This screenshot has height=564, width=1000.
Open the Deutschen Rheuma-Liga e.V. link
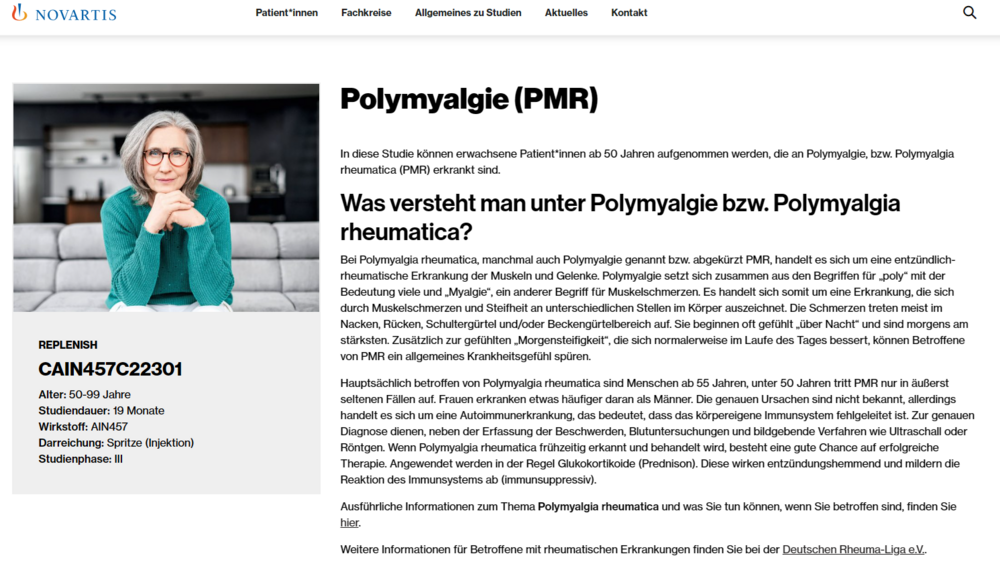[x=853, y=550]
